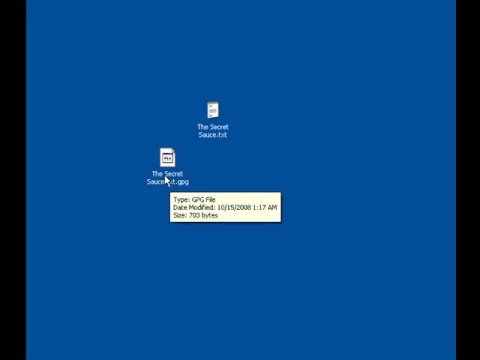Click the 'The Secret Sauce.txt' filename label

point(213,131)
